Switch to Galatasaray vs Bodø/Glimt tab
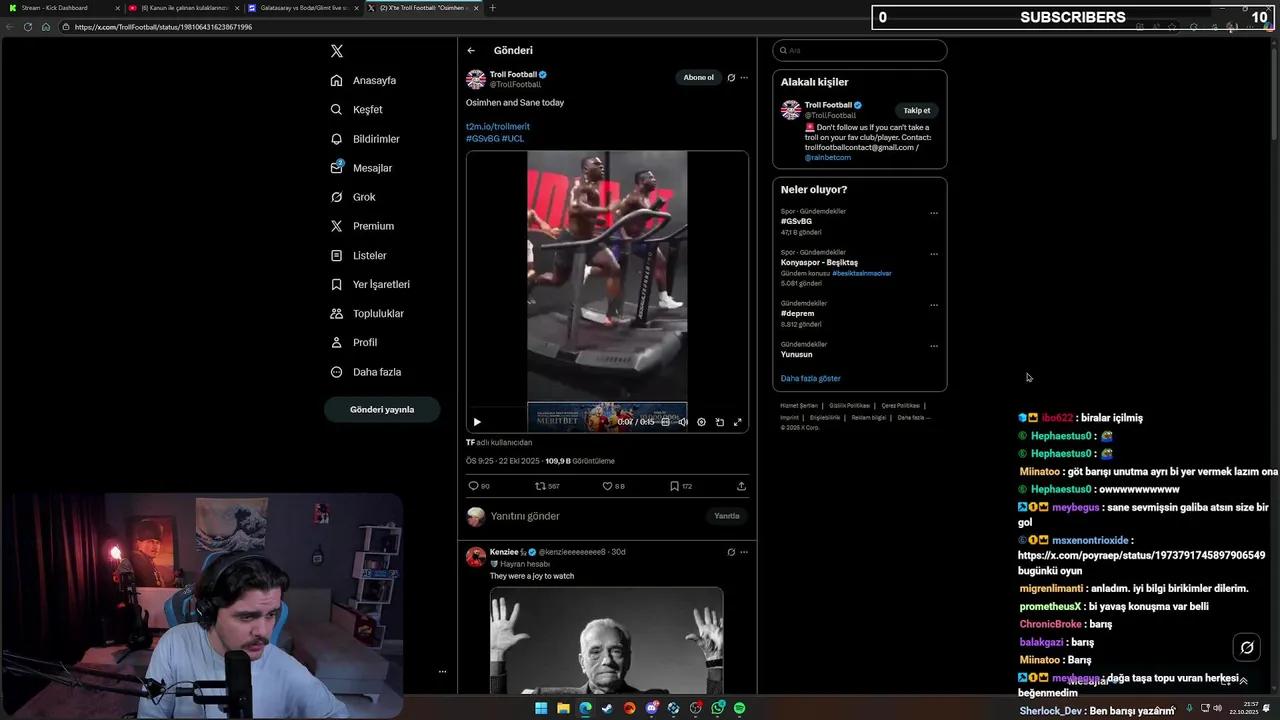 (303, 8)
